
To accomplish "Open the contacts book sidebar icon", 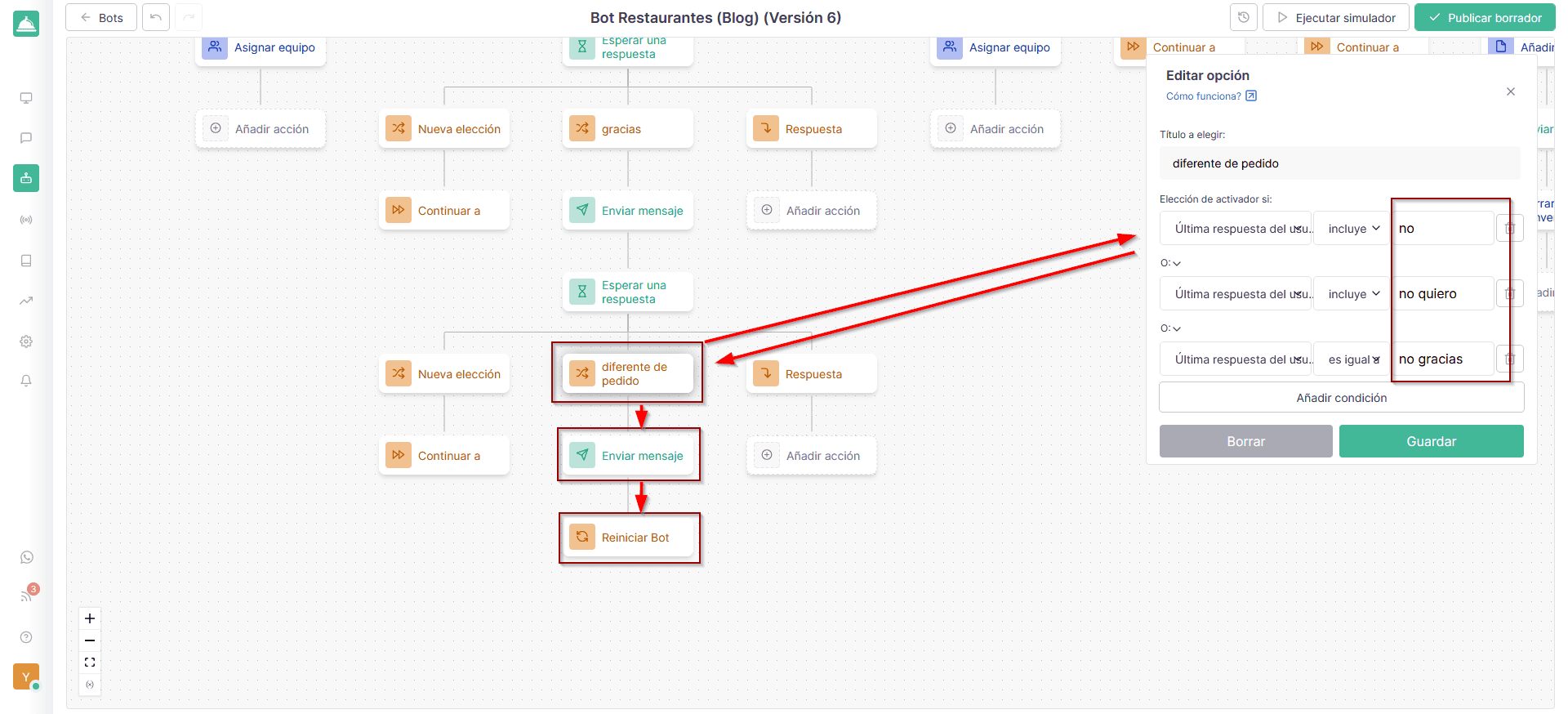I will tap(26, 261).
